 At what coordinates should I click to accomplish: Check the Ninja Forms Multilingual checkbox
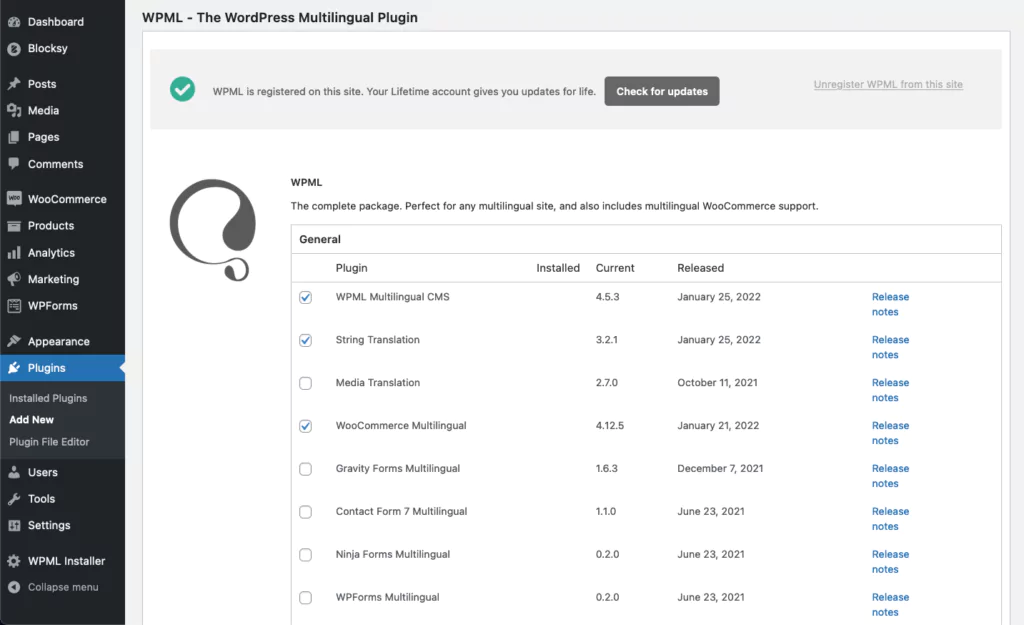click(x=305, y=555)
